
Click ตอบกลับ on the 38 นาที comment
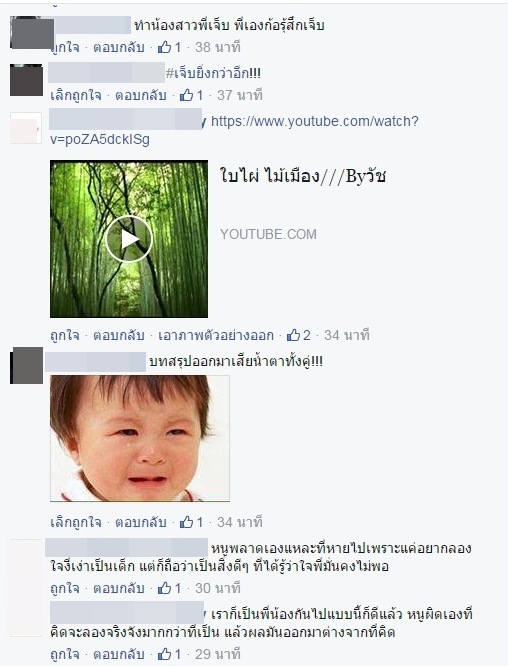pos(119,47)
